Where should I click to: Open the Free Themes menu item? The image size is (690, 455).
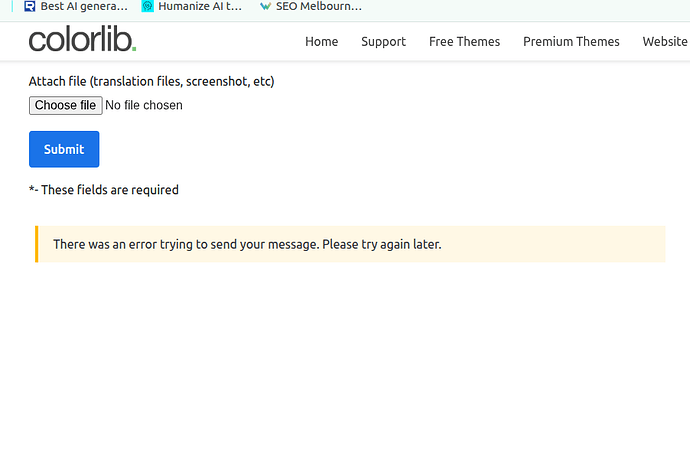point(464,41)
